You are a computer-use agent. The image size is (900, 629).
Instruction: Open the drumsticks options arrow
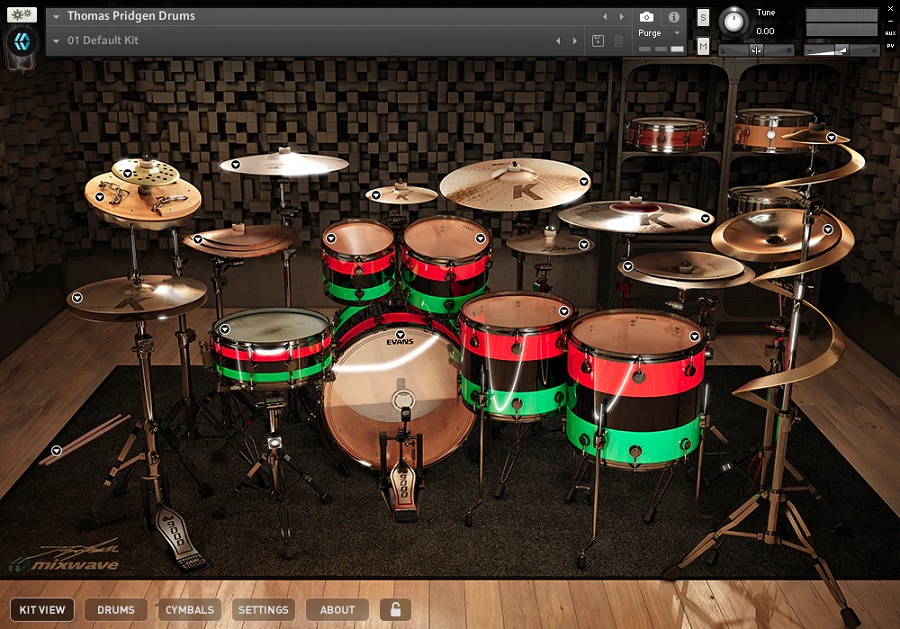(56, 451)
